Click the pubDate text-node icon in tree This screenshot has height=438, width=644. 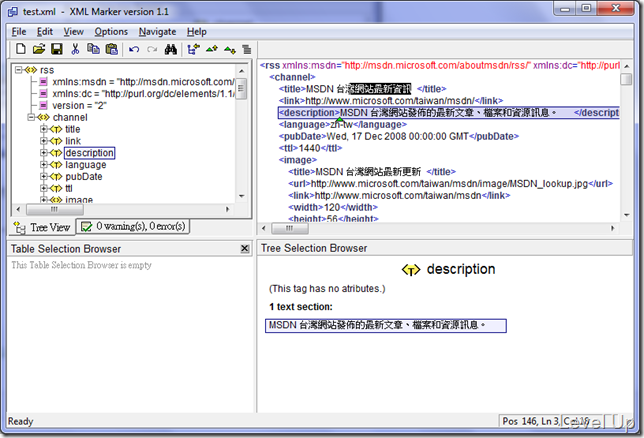tap(56, 177)
